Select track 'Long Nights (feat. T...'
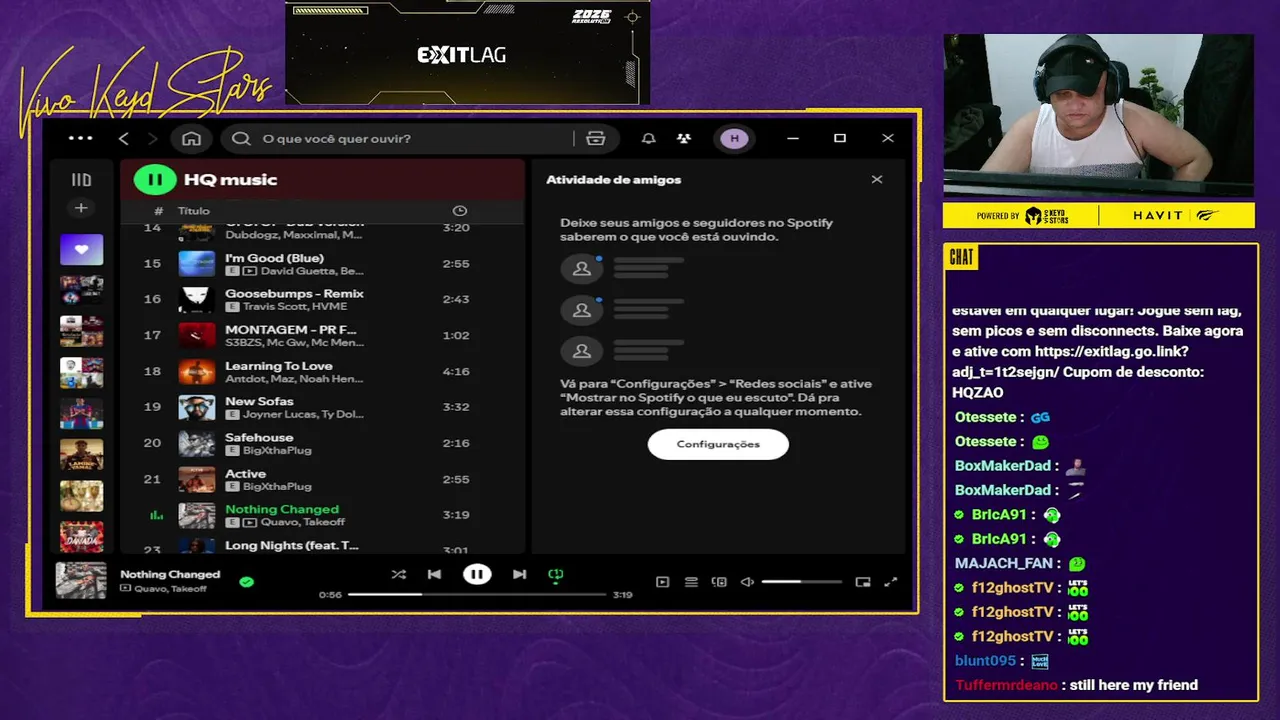Image resolution: width=1280 pixels, height=720 pixels. (x=322, y=546)
